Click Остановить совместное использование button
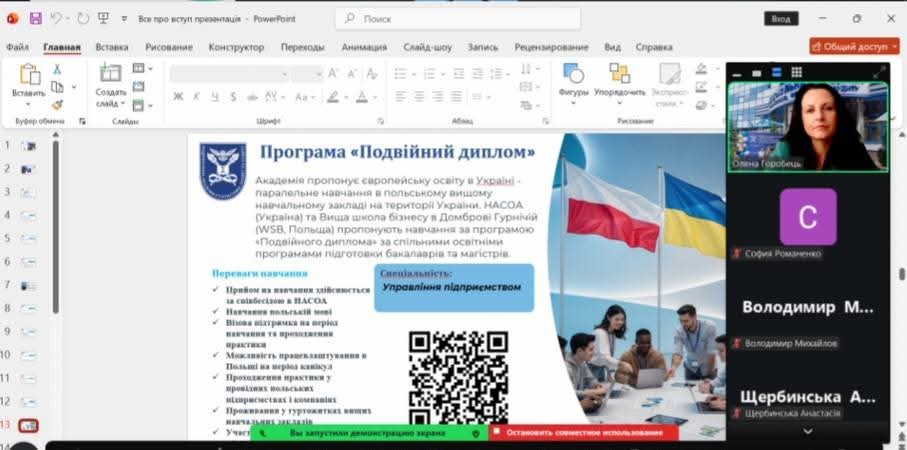The width and height of the screenshot is (907, 450). click(x=583, y=433)
